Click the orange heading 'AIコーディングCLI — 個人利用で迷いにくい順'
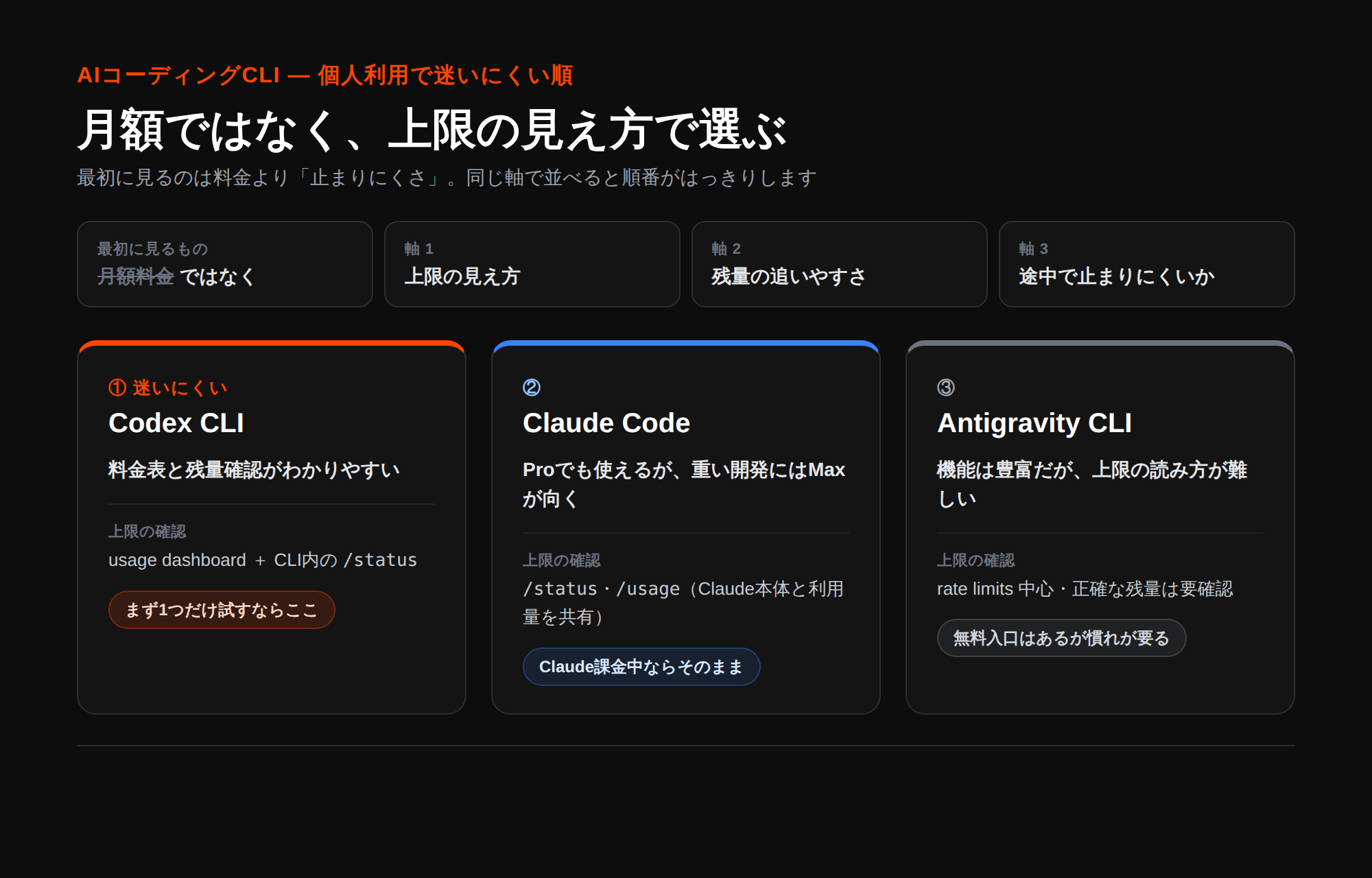This screenshot has width=1372, height=878. (324, 75)
